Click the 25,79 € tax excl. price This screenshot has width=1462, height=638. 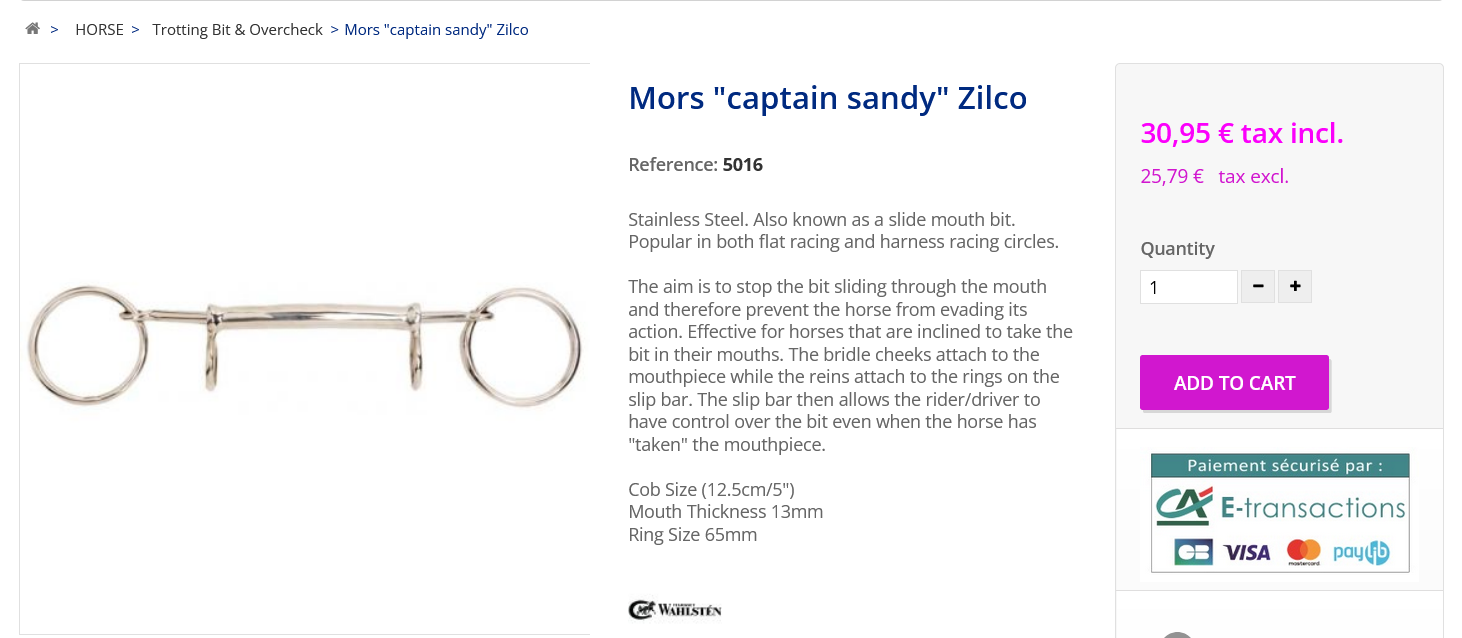[x=1214, y=177]
